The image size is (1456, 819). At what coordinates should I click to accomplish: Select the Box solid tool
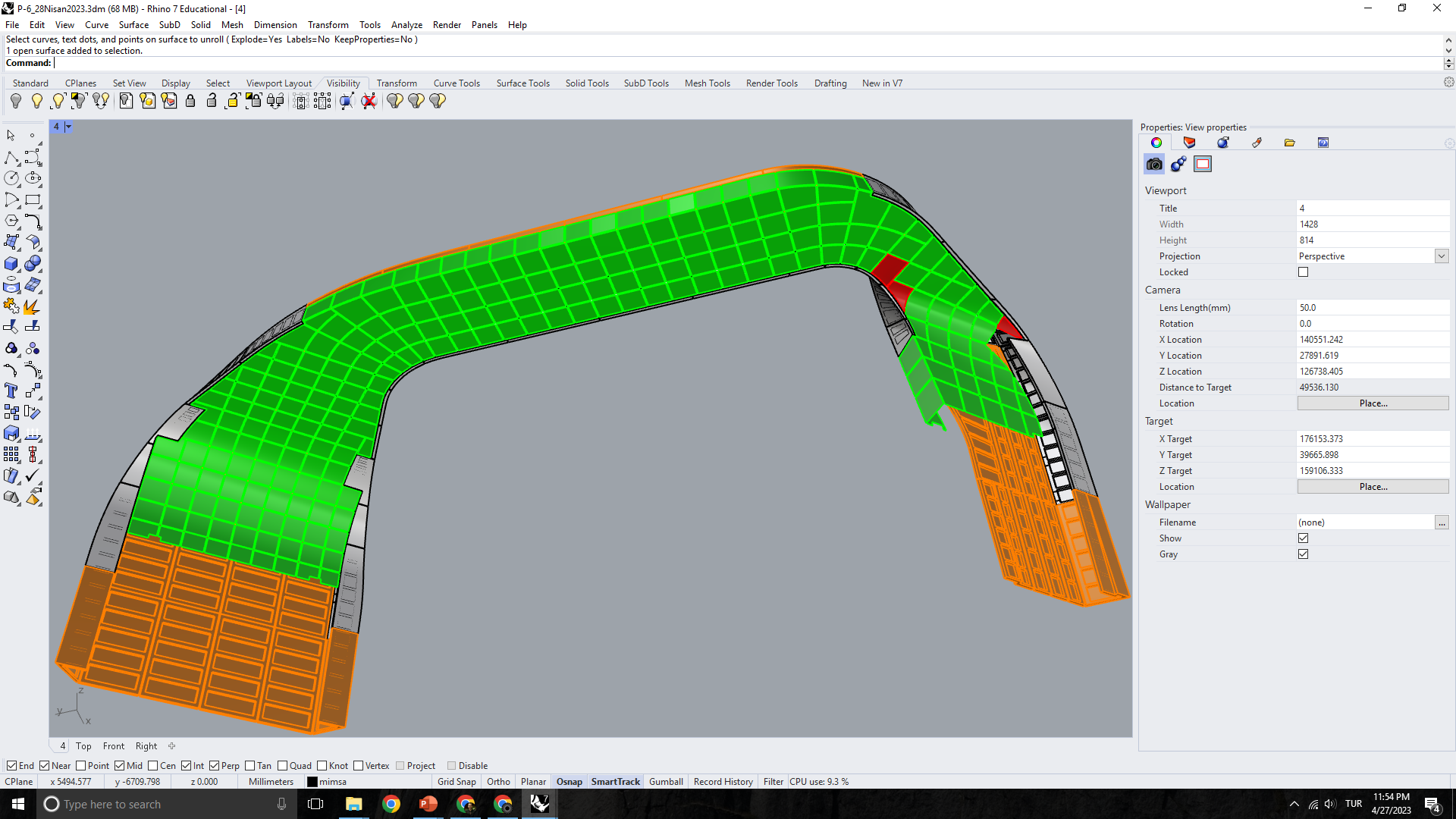[11, 264]
